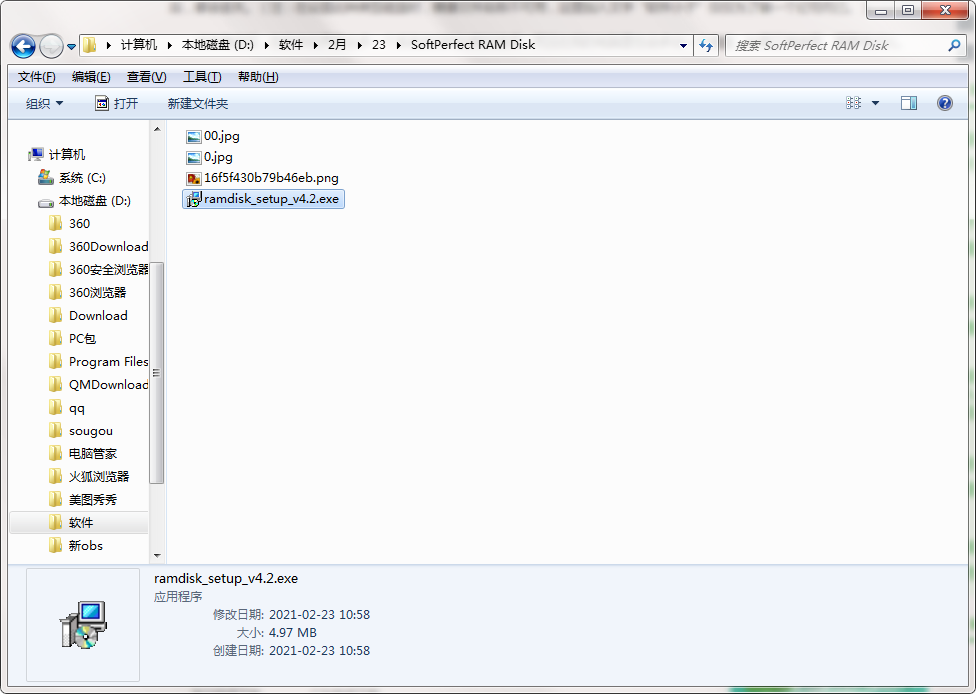976x694 pixels.
Task: Select 23 breadcrumb in address bar
Action: click(x=378, y=45)
